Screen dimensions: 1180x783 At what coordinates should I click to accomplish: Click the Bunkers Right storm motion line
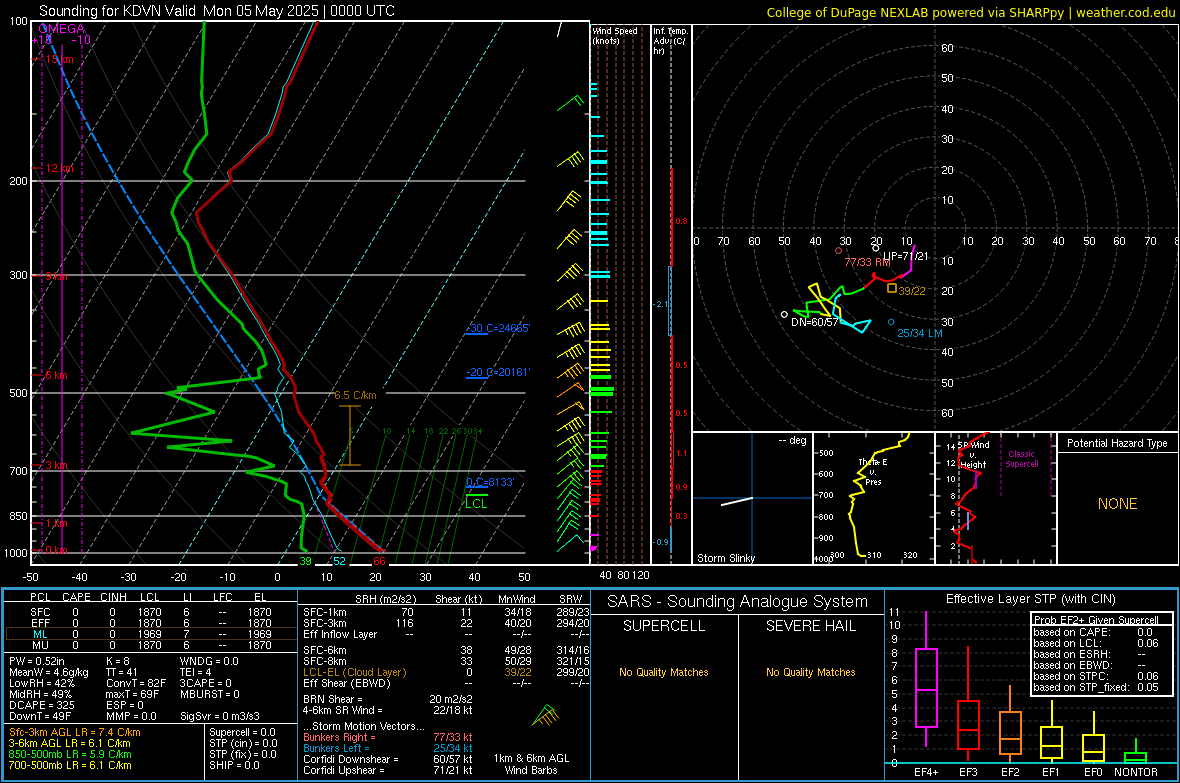pyautogui.click(x=388, y=737)
